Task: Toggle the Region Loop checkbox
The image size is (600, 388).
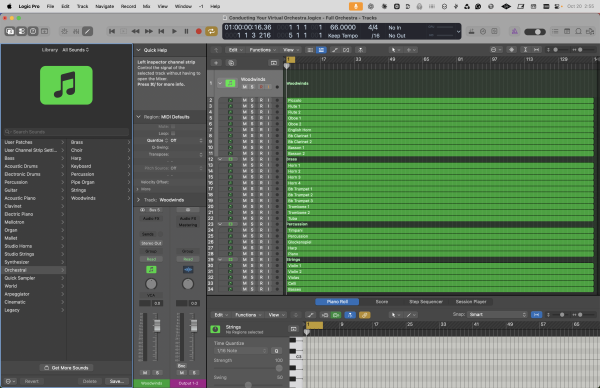Action: (173, 134)
